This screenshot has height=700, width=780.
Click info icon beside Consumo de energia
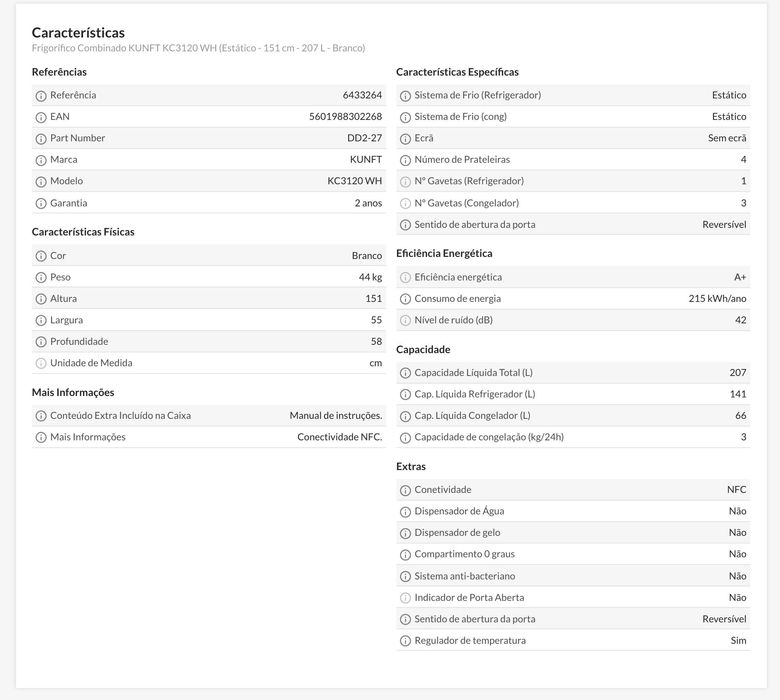click(405, 299)
